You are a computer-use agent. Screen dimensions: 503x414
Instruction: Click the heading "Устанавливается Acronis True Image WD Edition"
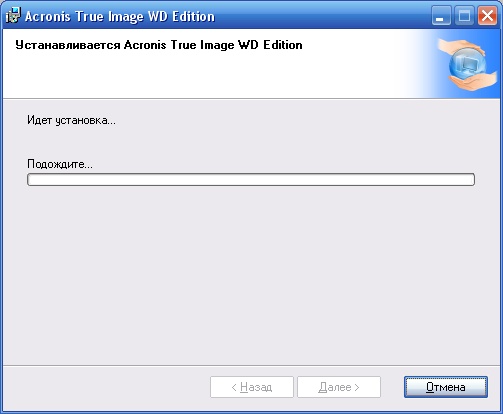[x=159, y=45]
